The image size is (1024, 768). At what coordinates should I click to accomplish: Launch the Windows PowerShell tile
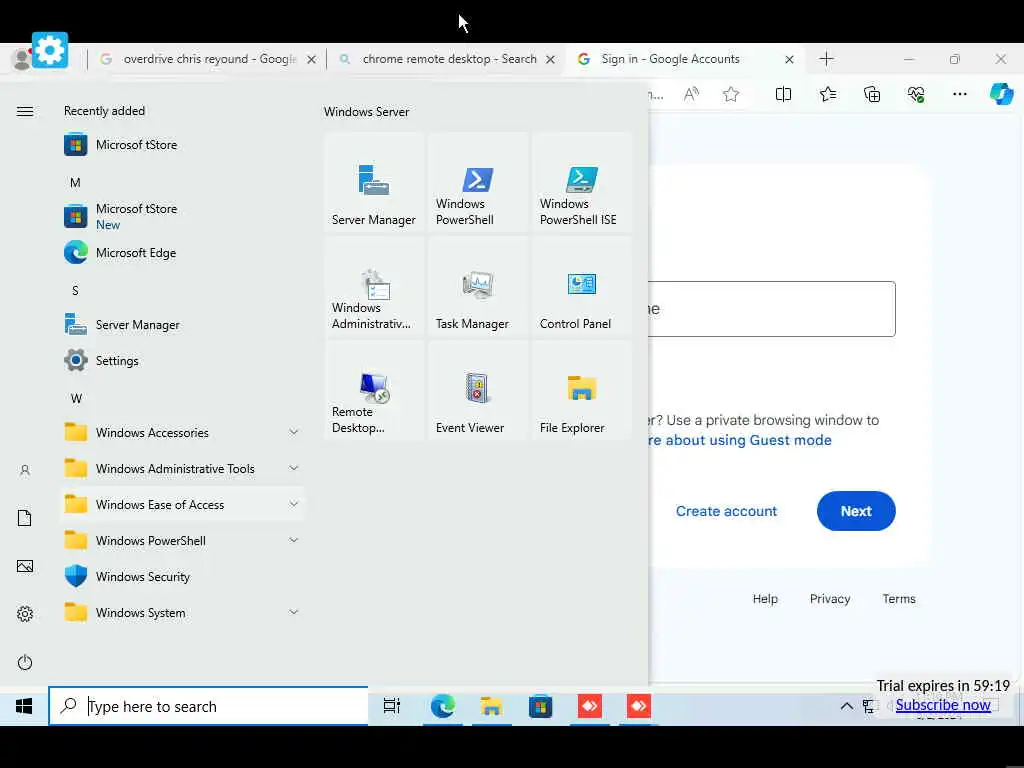[477, 183]
